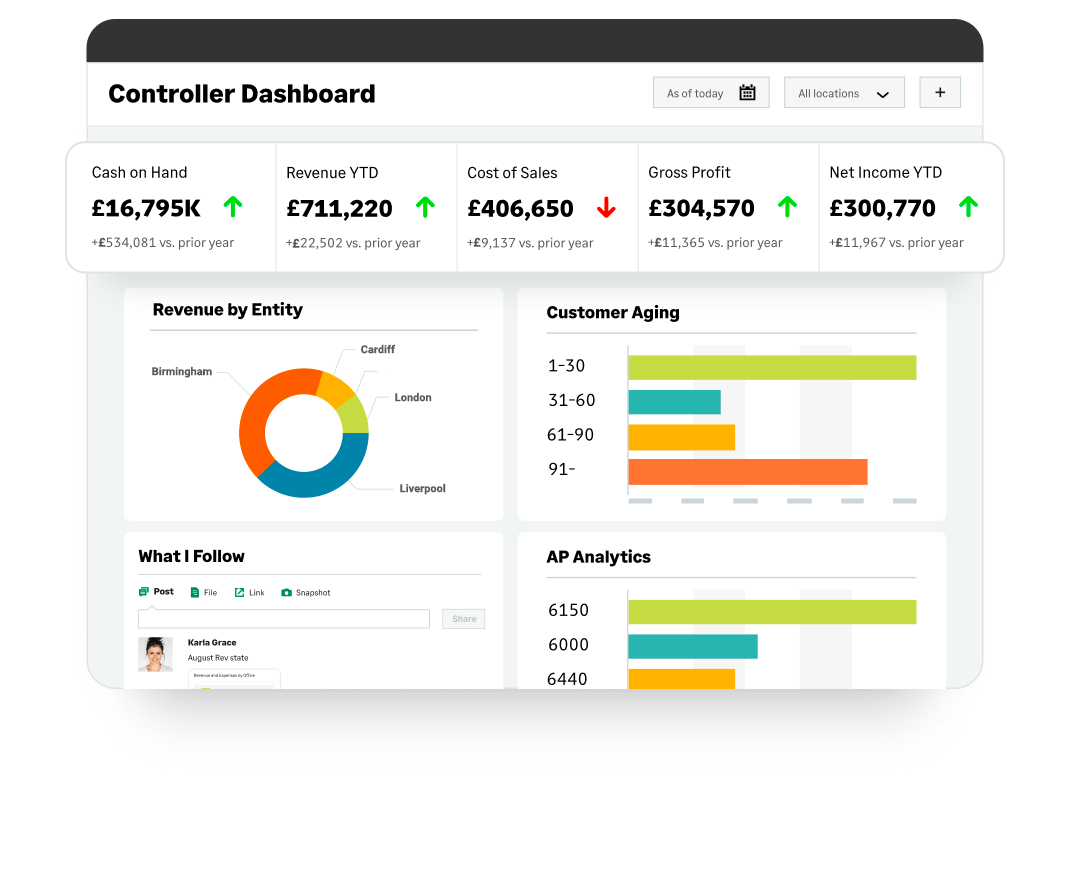Viewport: 1070px width, 880px height.
Task: Click the Share button
Action: (x=464, y=619)
